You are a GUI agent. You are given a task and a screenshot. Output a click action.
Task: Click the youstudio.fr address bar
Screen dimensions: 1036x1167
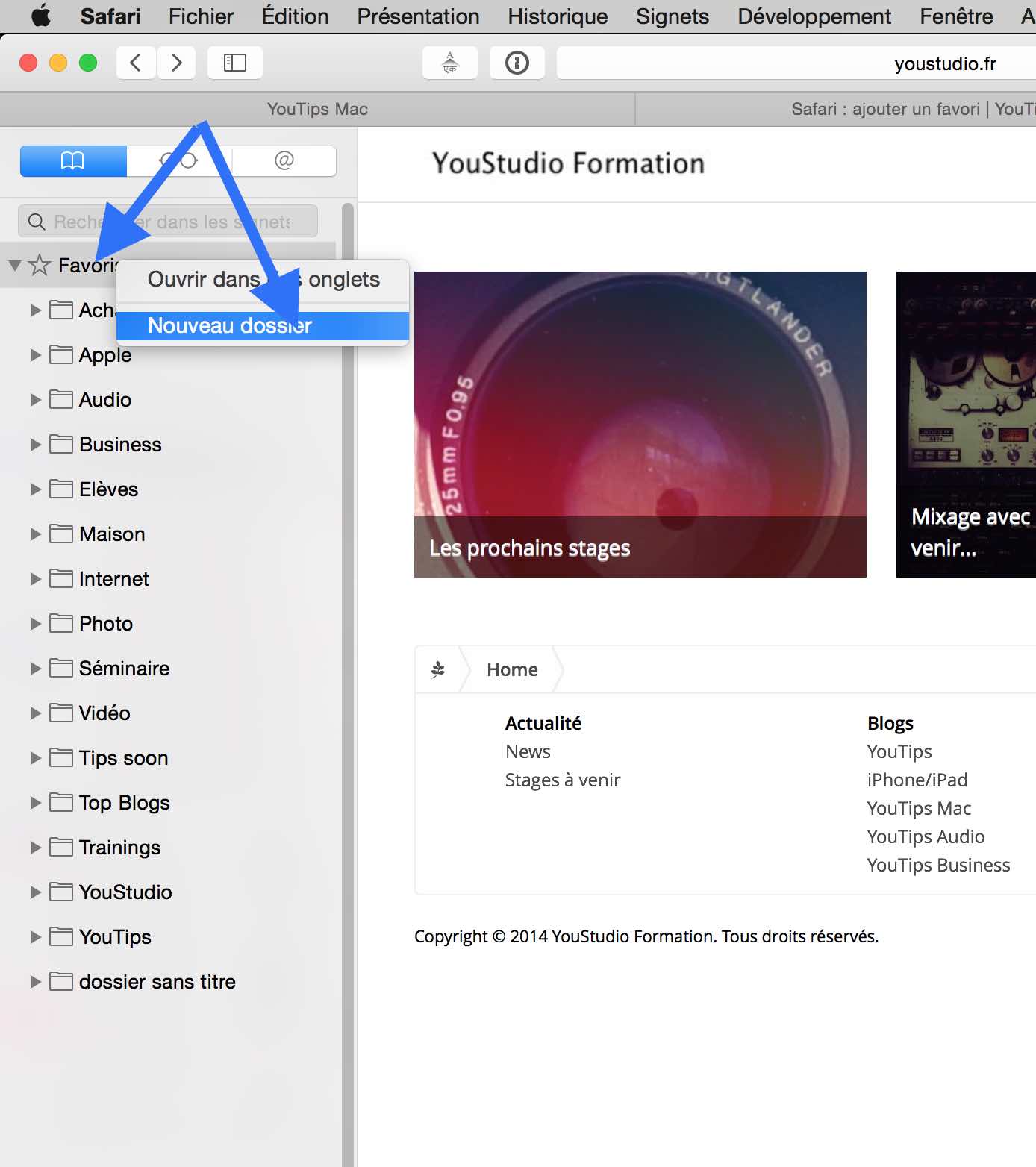click(x=796, y=63)
